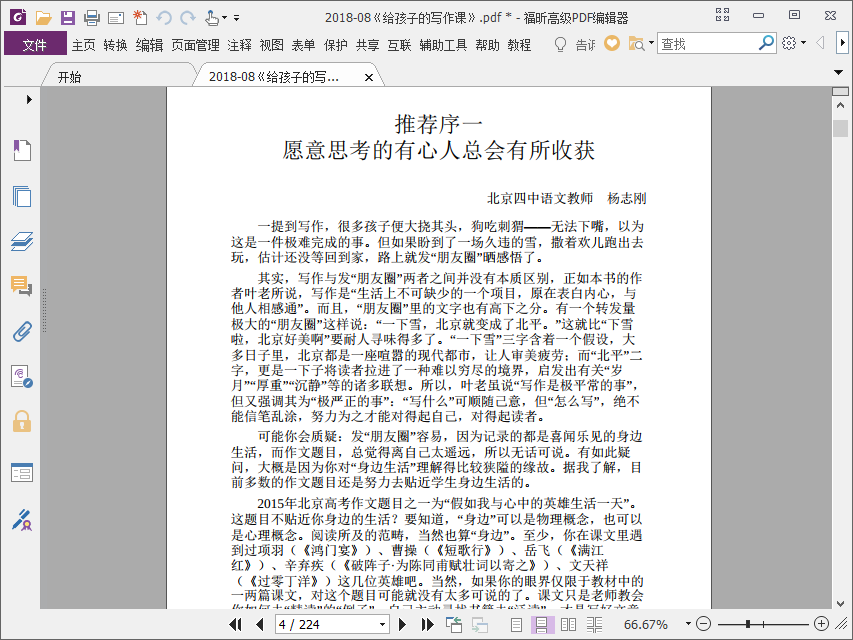Select the 2018-08《给孩子的写 document tab
Screen dimensions: 853x640
pyautogui.click(x=274, y=77)
